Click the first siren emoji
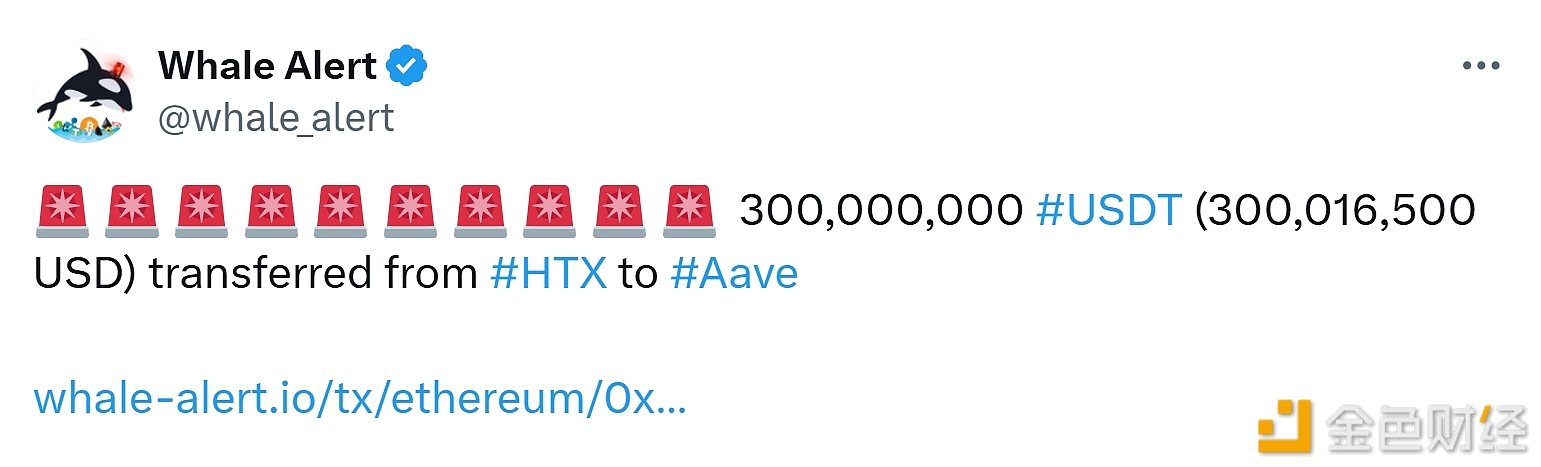1541x467 pixels. pyautogui.click(x=62, y=212)
